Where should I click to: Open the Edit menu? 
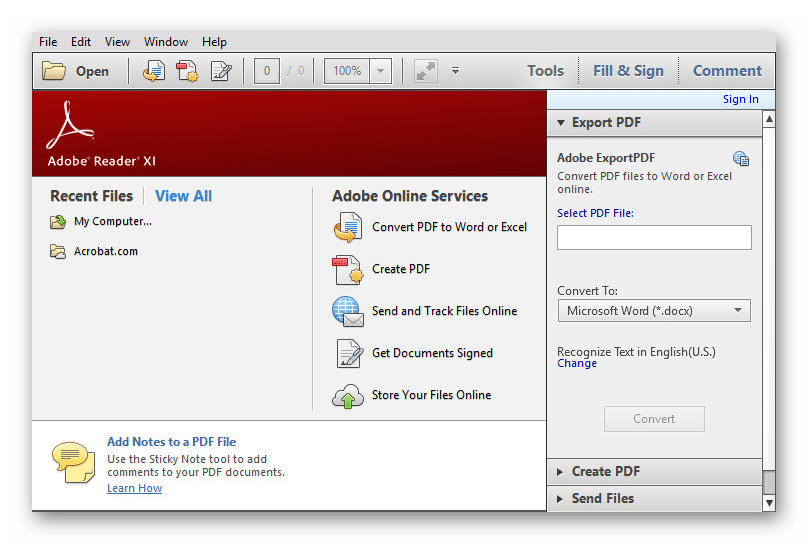[81, 42]
